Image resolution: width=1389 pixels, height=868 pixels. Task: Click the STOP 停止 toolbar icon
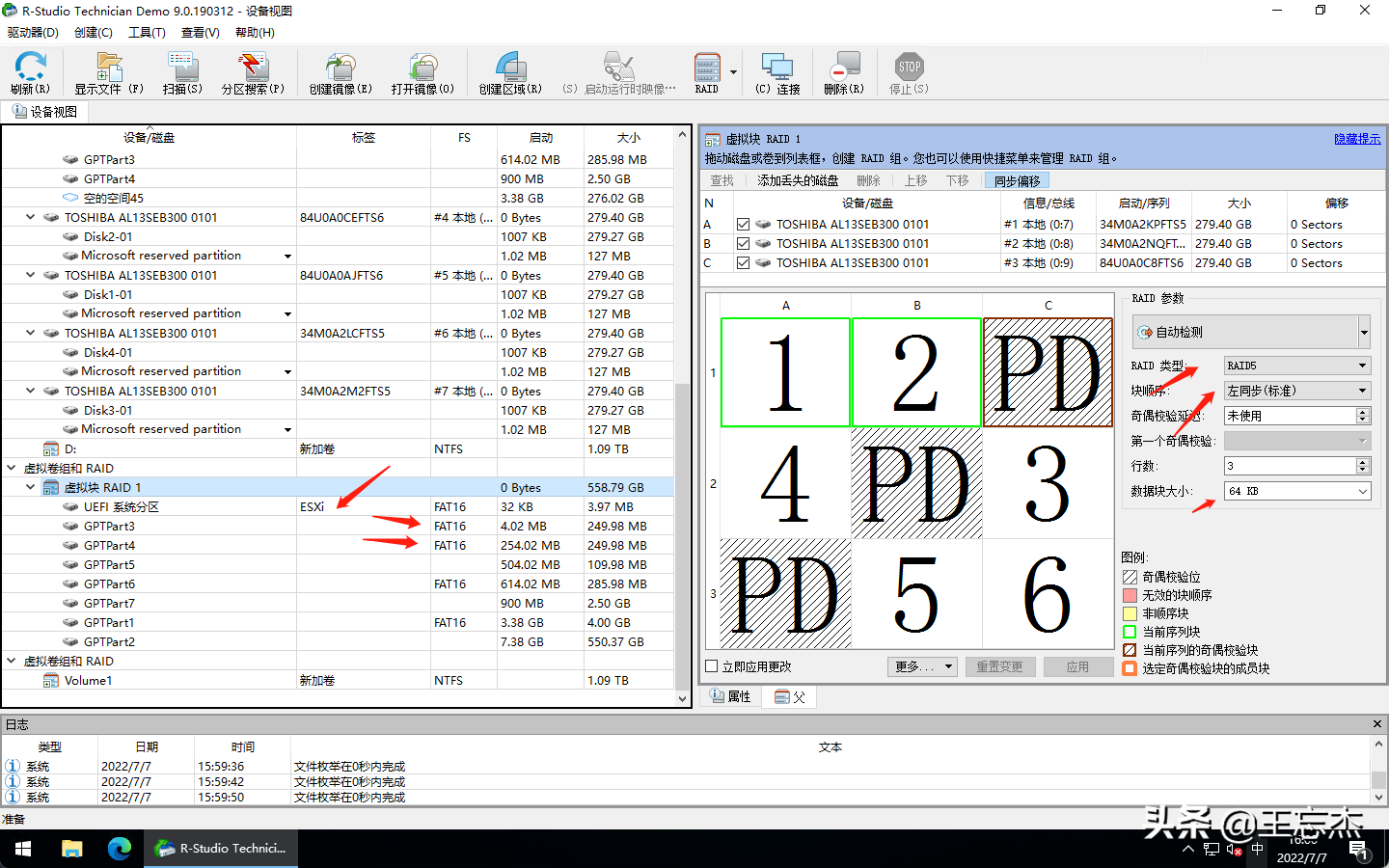[908, 72]
